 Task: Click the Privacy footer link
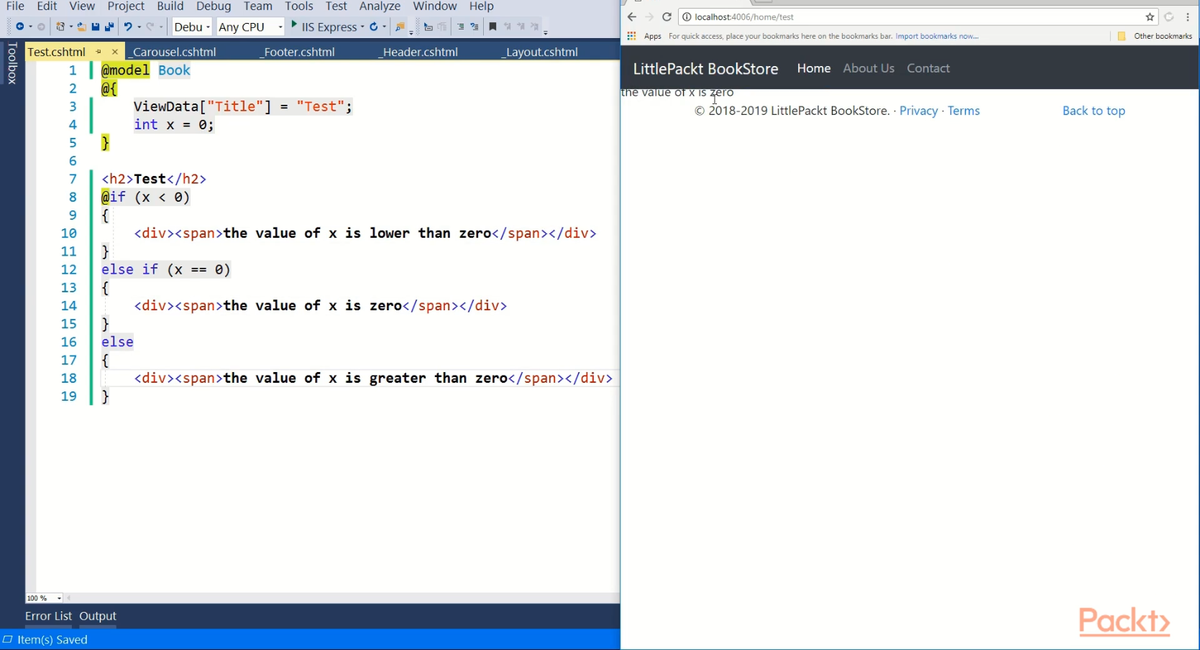pyautogui.click(x=918, y=111)
